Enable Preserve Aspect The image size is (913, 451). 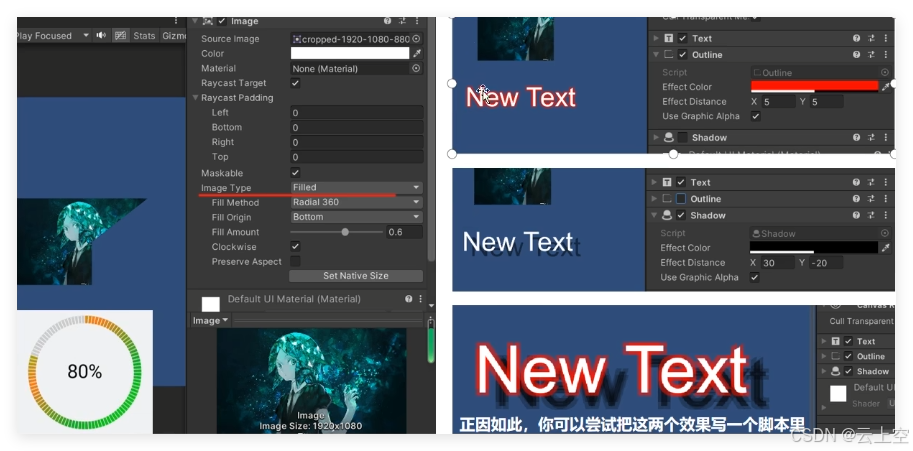click(x=295, y=261)
